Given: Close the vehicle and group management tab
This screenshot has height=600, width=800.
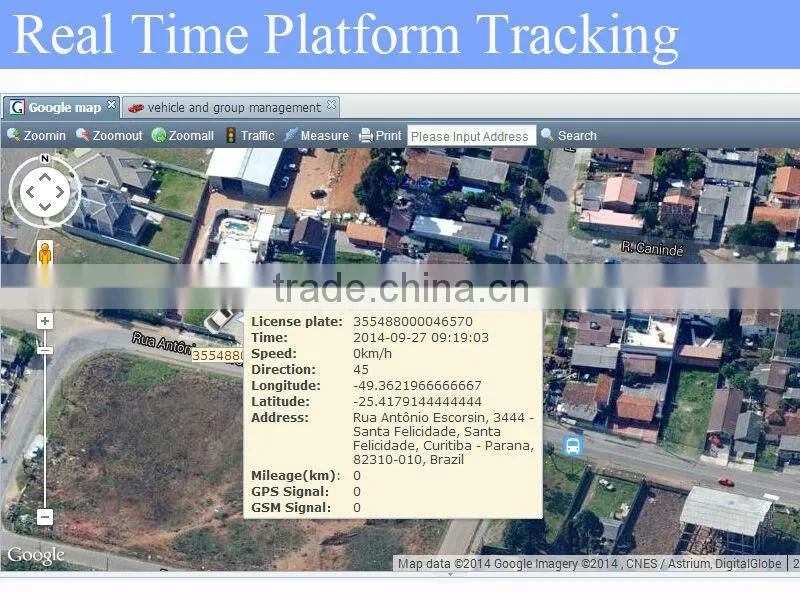Looking at the screenshot, I should (x=331, y=105).
